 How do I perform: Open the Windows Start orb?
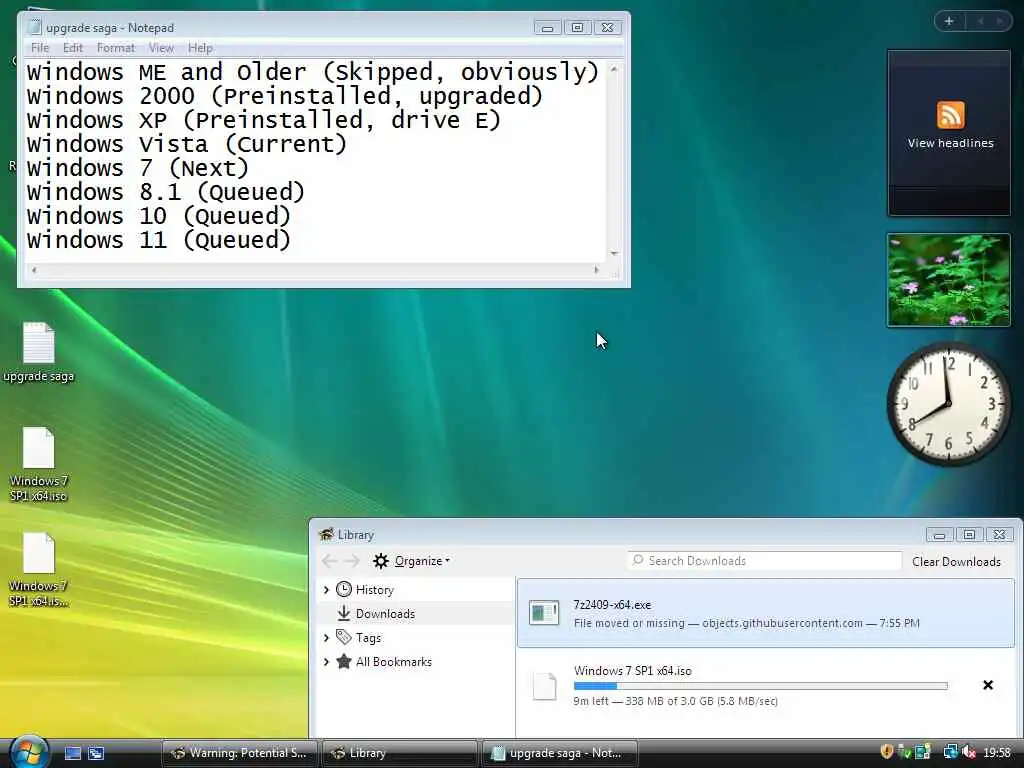(29, 752)
